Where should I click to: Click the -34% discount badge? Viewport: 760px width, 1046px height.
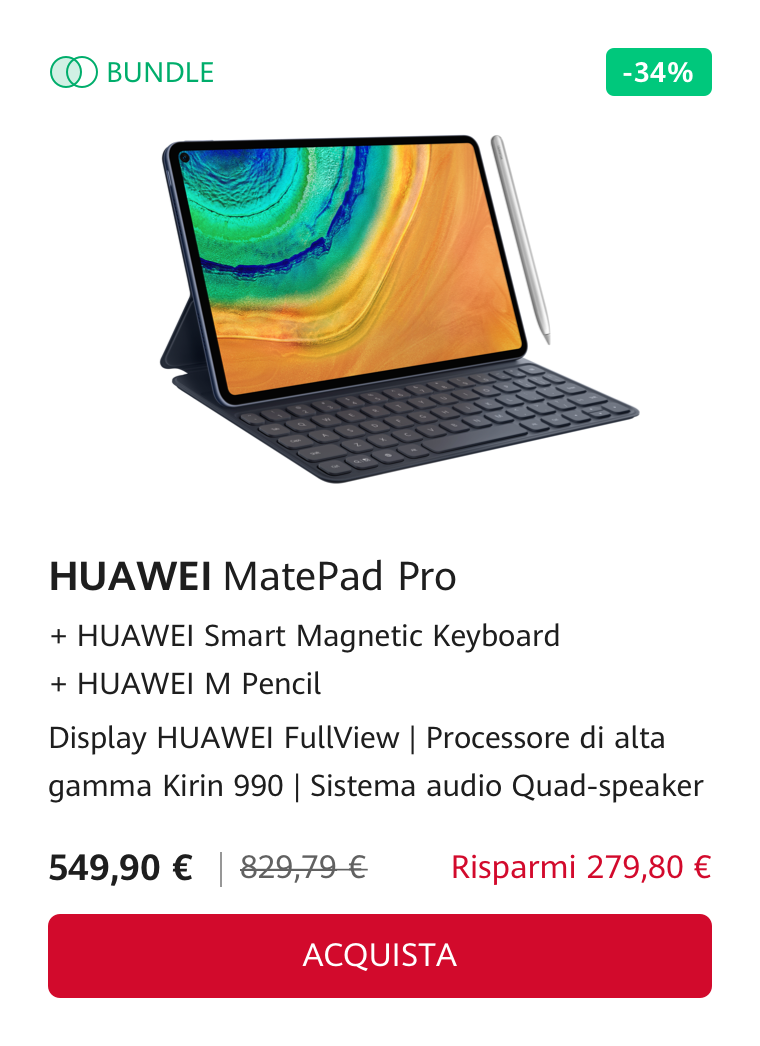coord(659,72)
